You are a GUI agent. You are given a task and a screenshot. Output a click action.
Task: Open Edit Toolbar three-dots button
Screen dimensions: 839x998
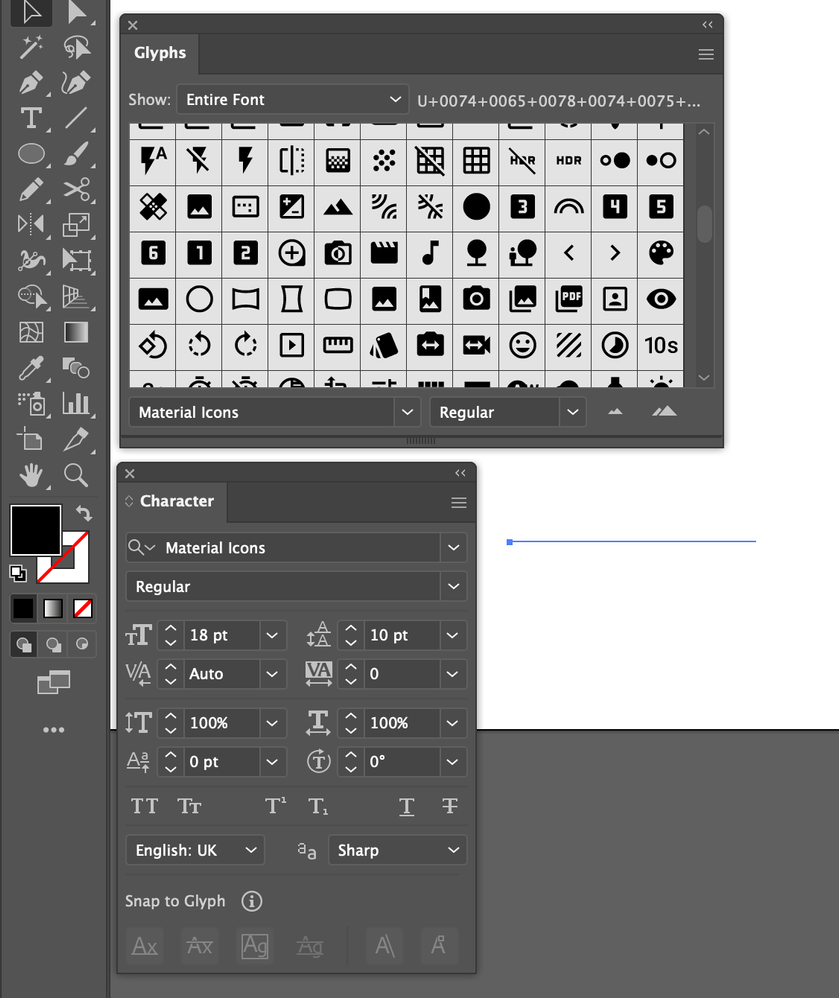pos(53,730)
